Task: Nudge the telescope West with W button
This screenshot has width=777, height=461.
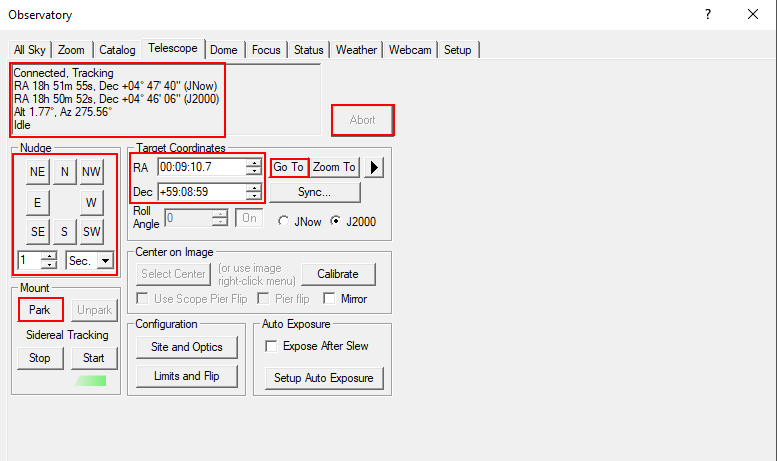Action: pyautogui.click(x=91, y=203)
